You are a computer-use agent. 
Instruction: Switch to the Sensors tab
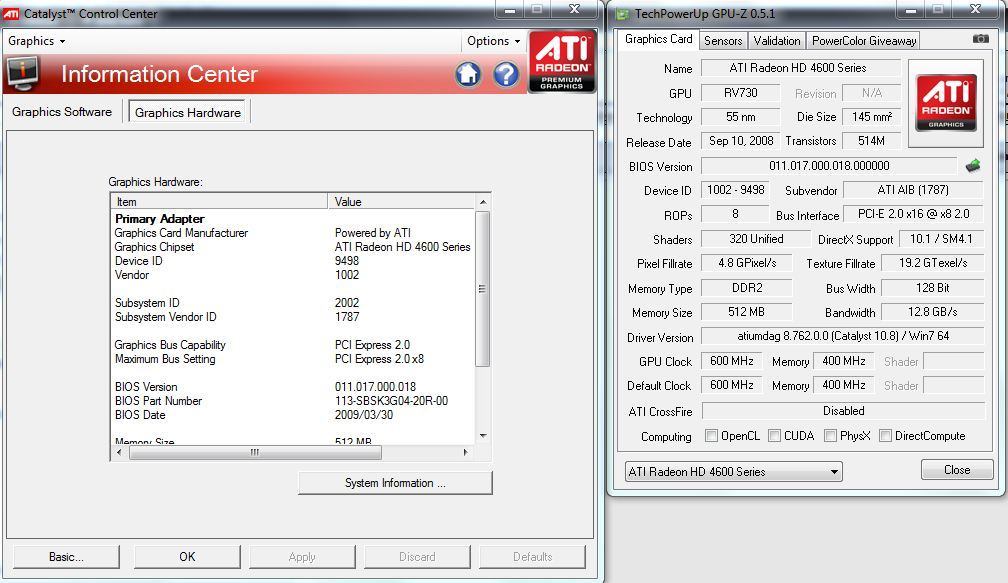(x=723, y=40)
